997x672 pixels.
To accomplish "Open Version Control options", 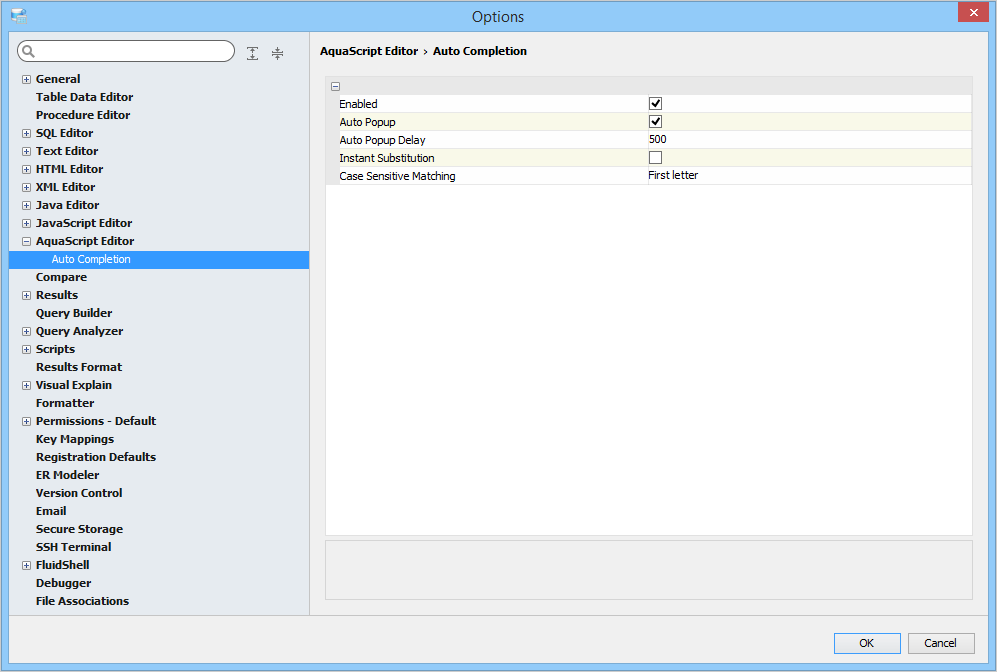I will (x=79, y=493).
